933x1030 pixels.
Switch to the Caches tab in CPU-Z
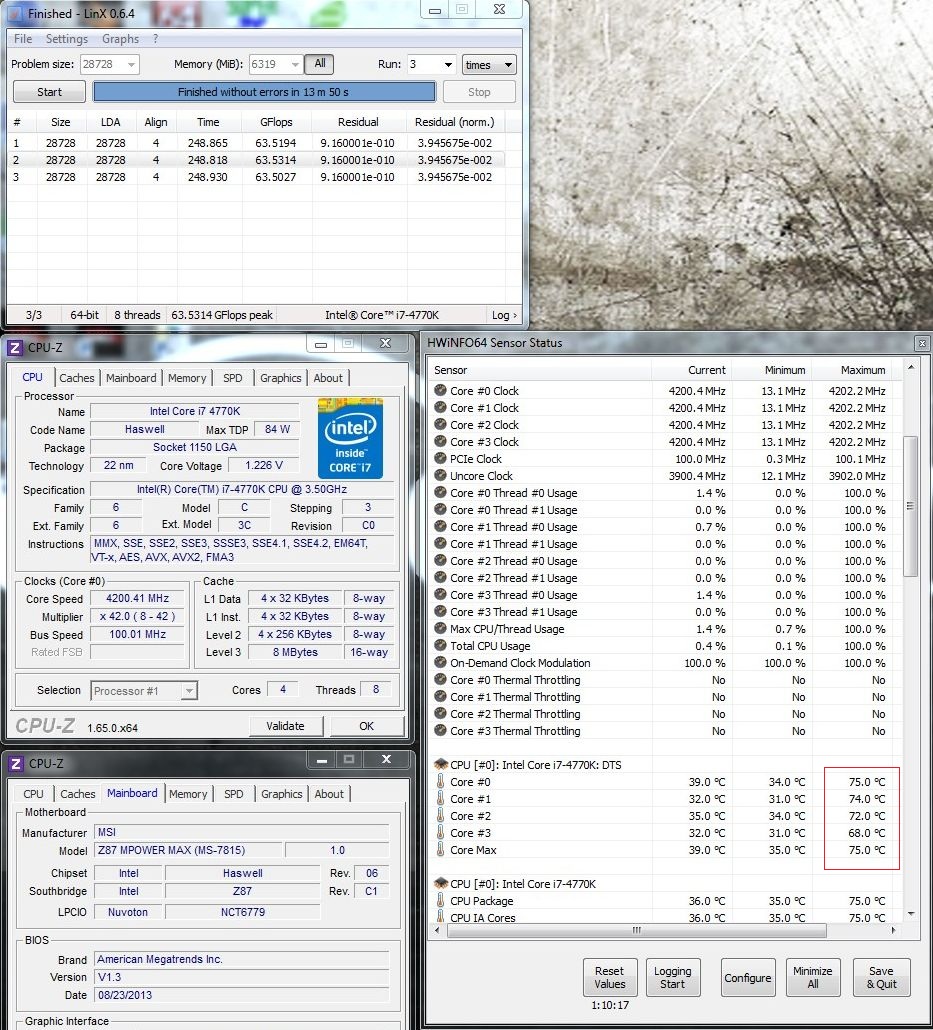click(77, 378)
